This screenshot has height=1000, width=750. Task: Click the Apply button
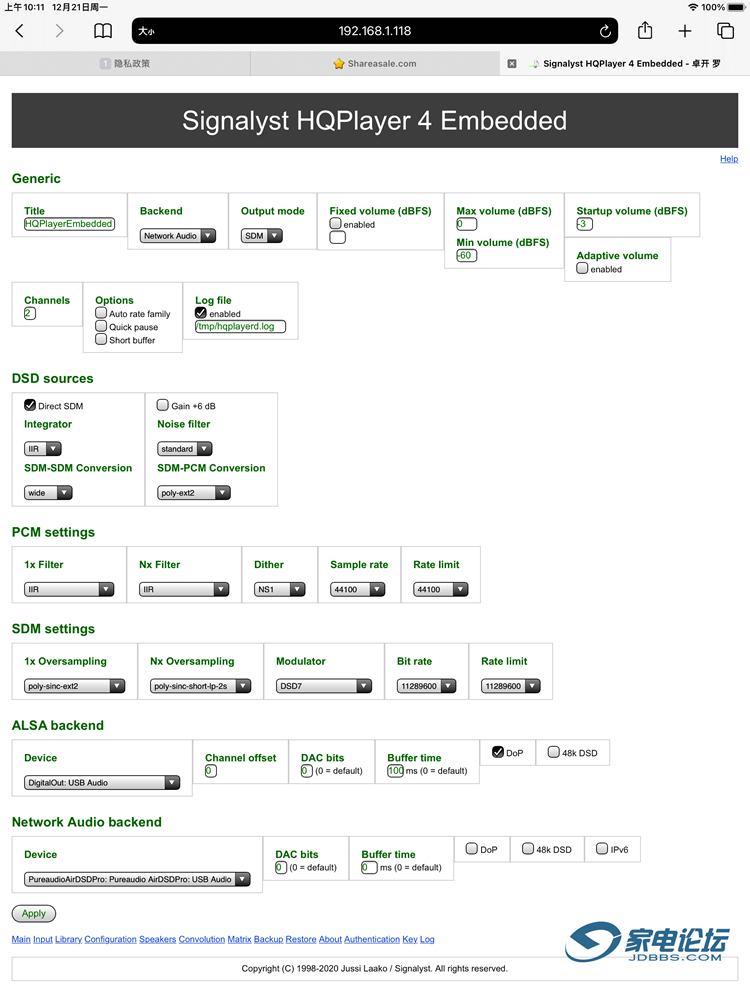click(34, 914)
